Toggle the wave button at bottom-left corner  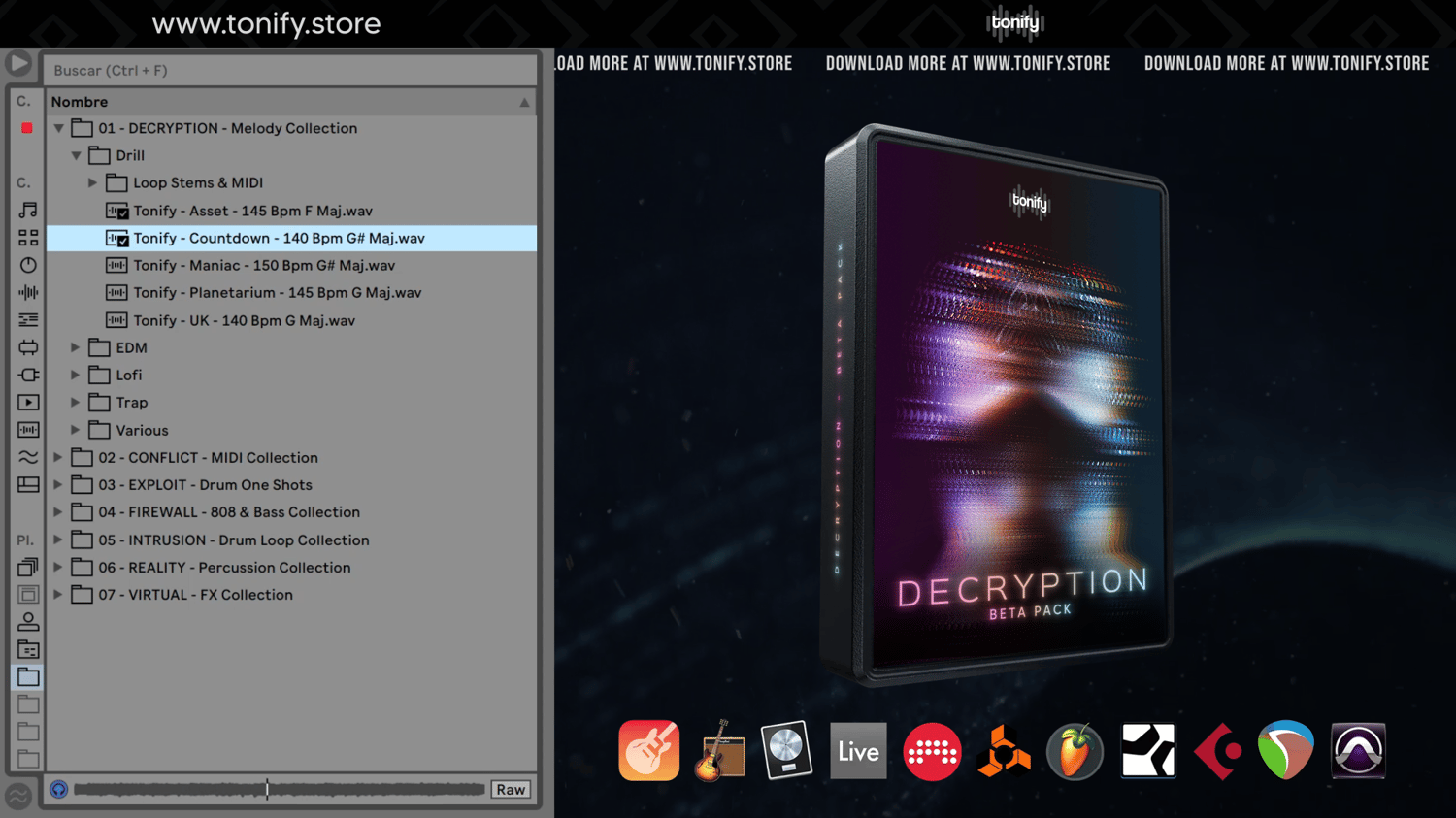18,796
